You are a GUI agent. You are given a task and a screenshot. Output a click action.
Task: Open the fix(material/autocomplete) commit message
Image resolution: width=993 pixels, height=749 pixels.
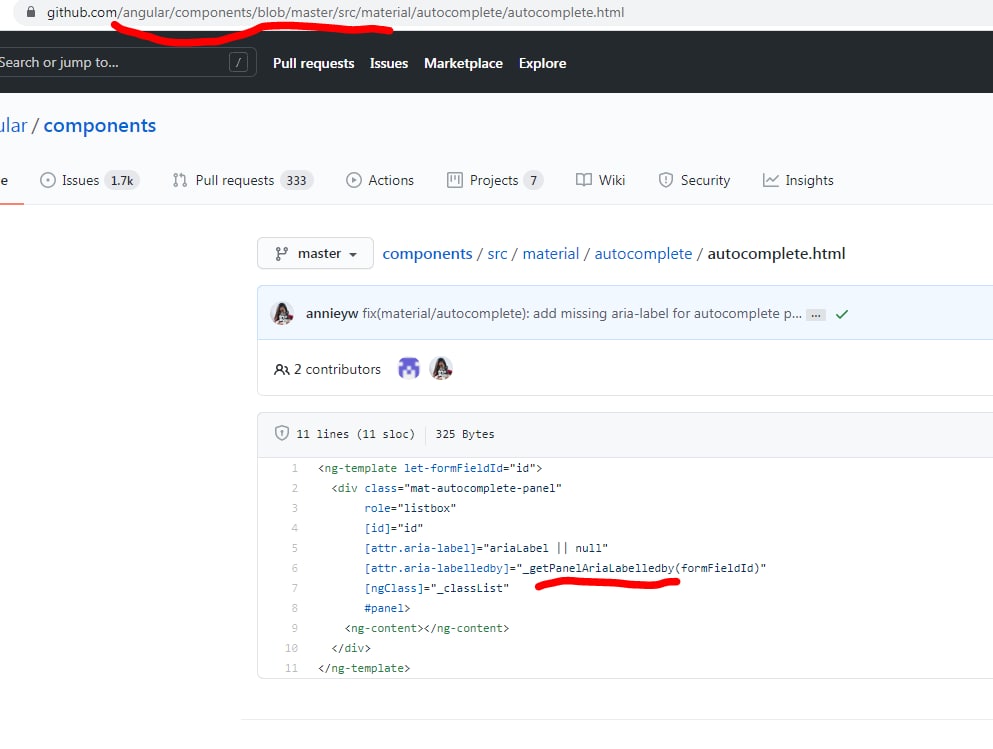coord(582,313)
